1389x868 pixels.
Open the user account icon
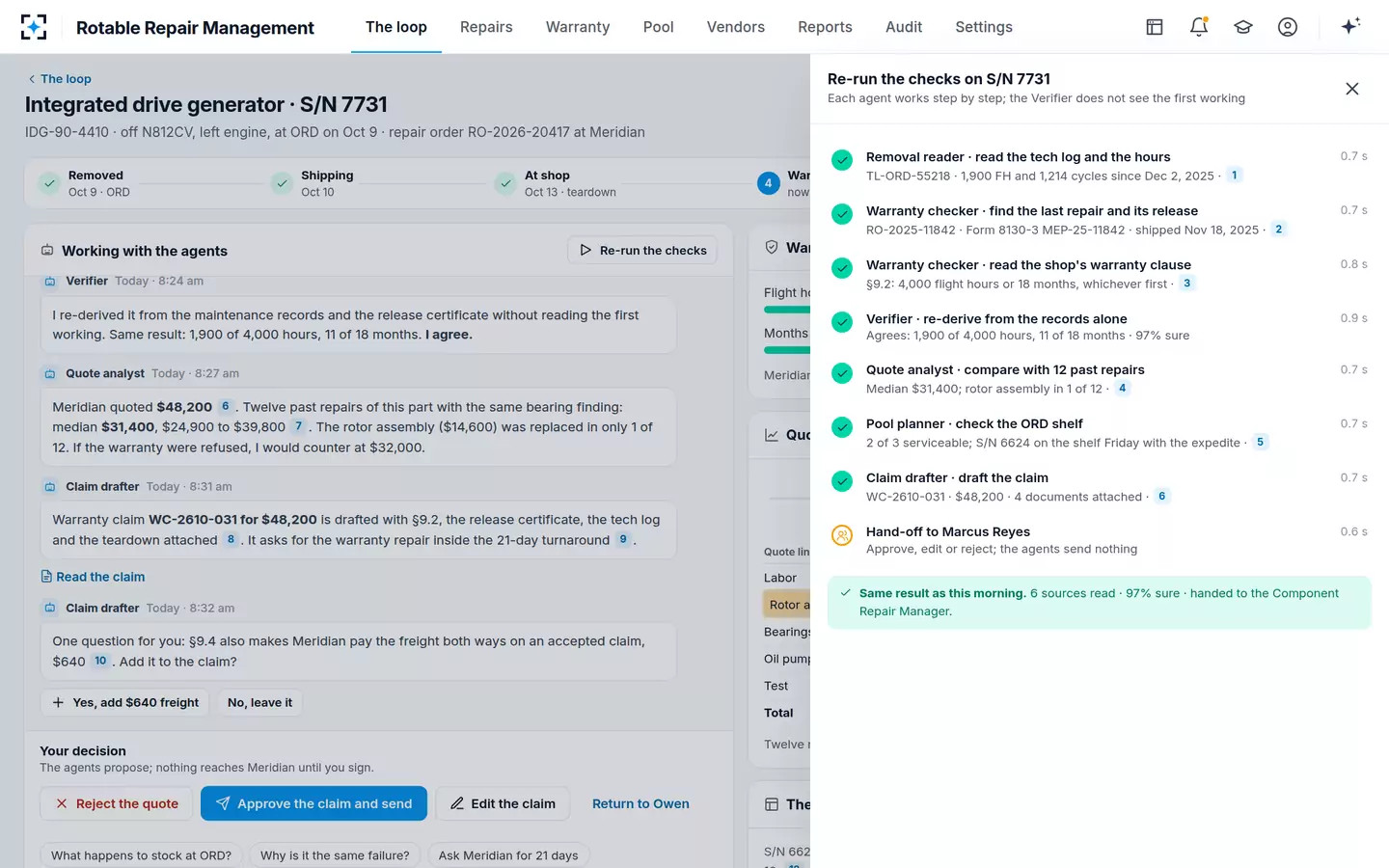(x=1288, y=27)
